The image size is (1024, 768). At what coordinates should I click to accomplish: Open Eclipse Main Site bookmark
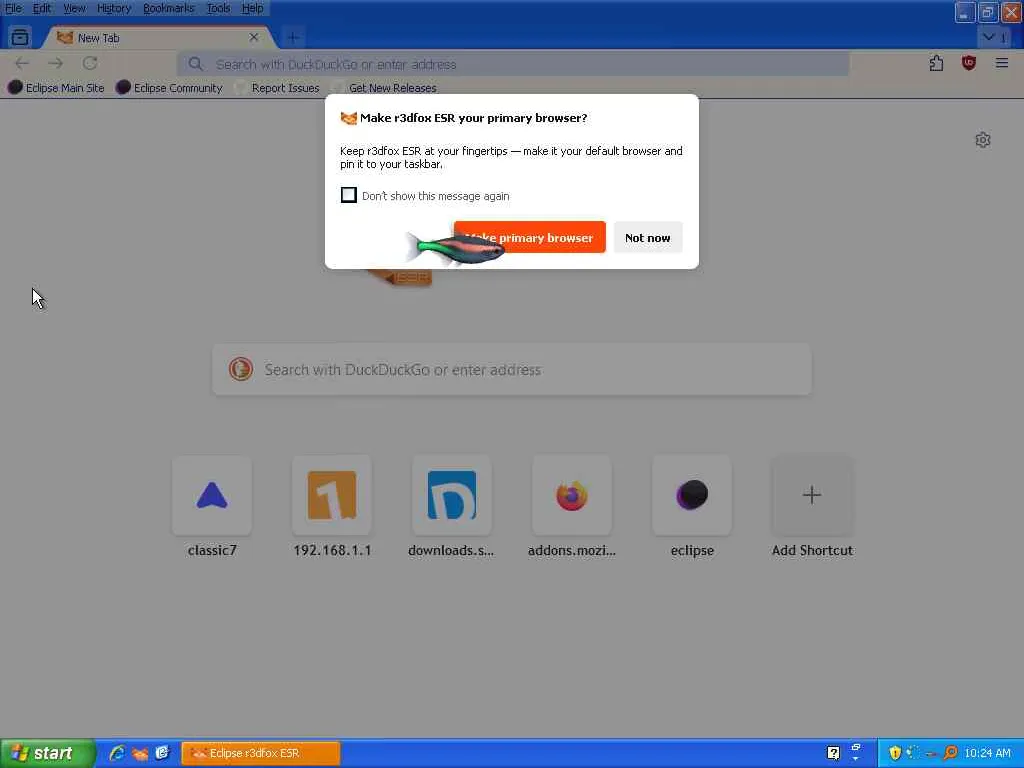[57, 88]
